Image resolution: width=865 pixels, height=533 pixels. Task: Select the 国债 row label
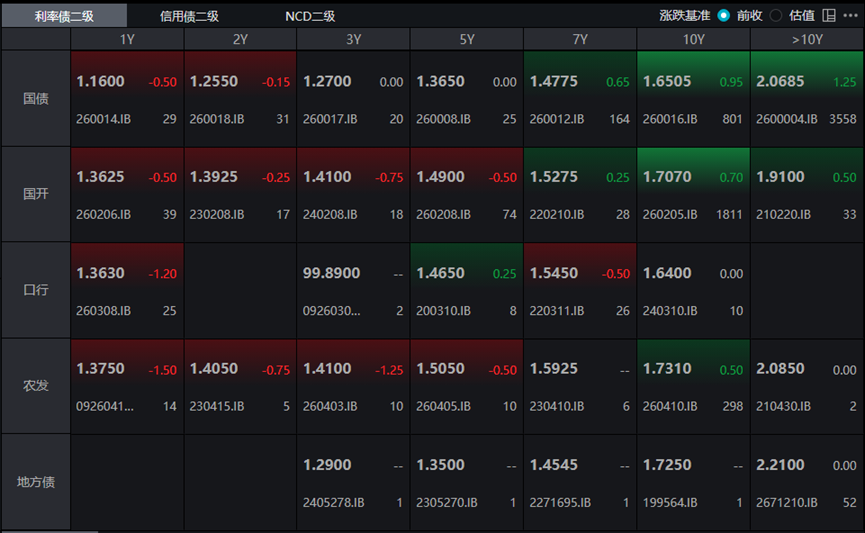(36, 99)
